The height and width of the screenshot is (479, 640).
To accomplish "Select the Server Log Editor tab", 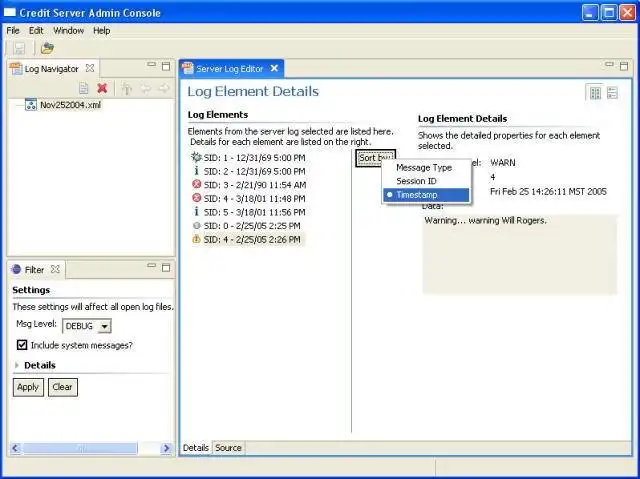I will (229, 69).
